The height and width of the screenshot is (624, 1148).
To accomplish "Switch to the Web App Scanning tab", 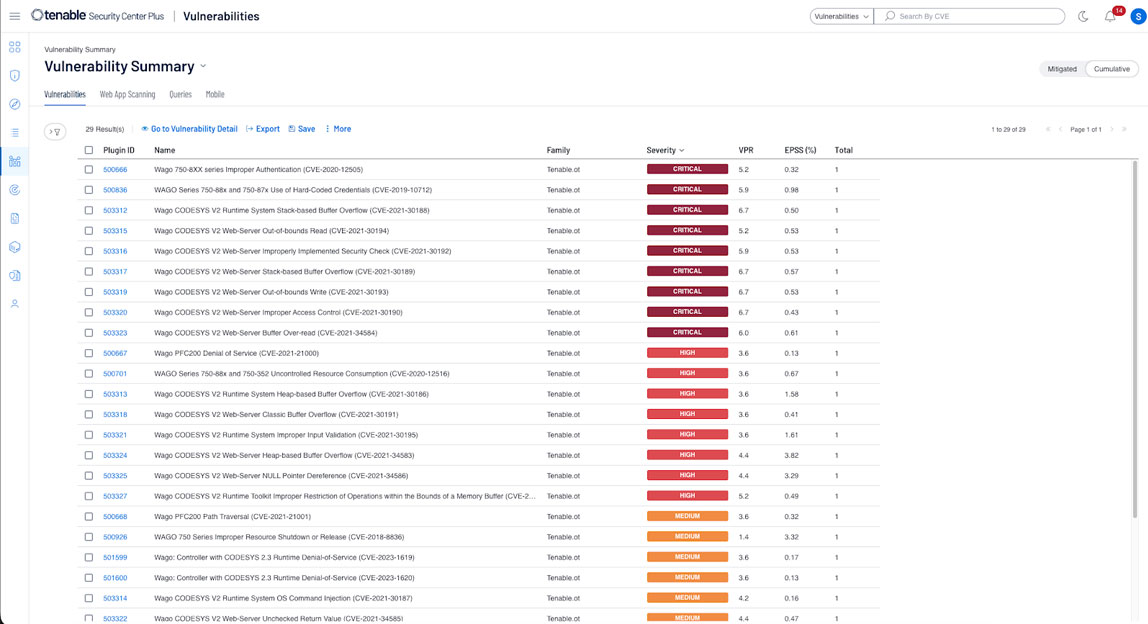I will tap(127, 94).
